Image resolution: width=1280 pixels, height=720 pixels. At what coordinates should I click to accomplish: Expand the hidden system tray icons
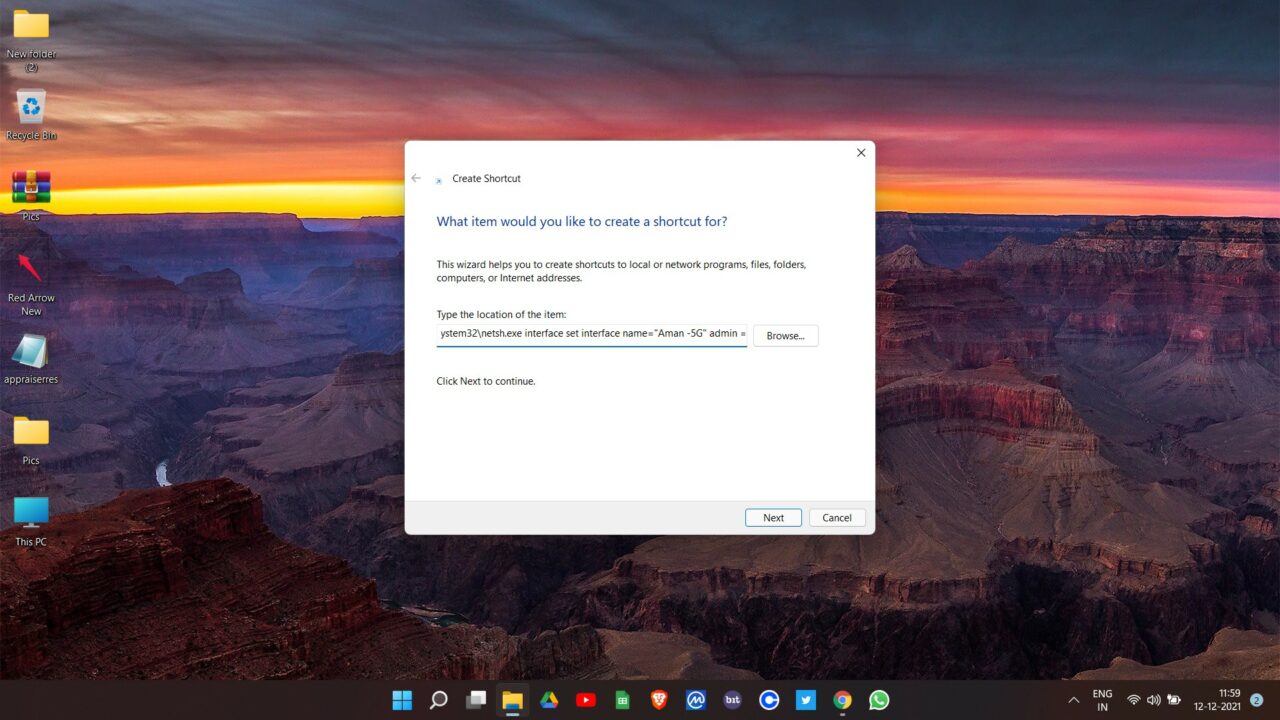click(1074, 700)
